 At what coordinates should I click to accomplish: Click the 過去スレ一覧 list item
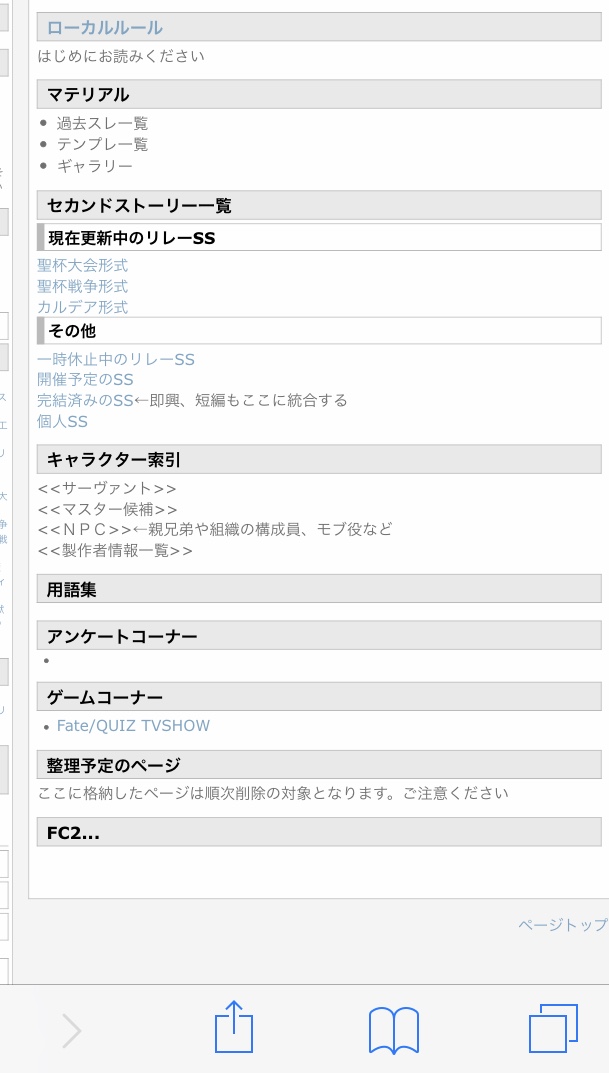102,123
